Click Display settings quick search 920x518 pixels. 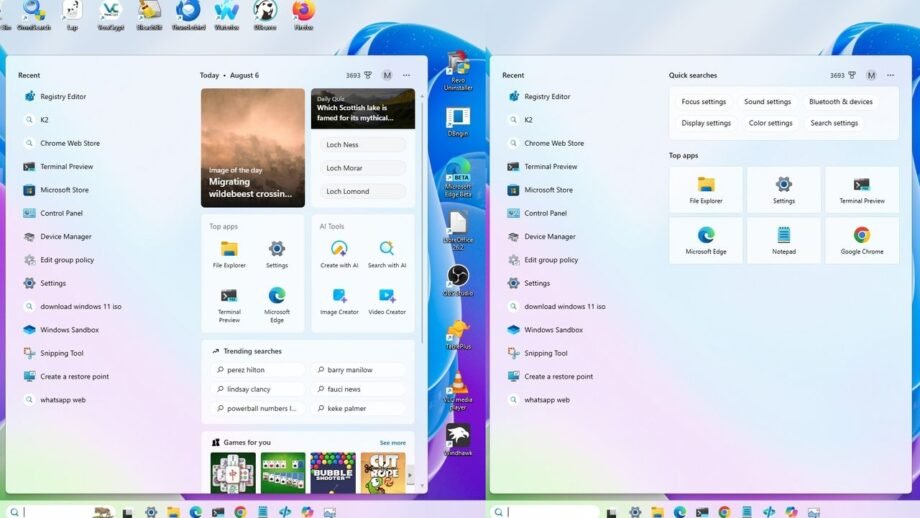706,123
